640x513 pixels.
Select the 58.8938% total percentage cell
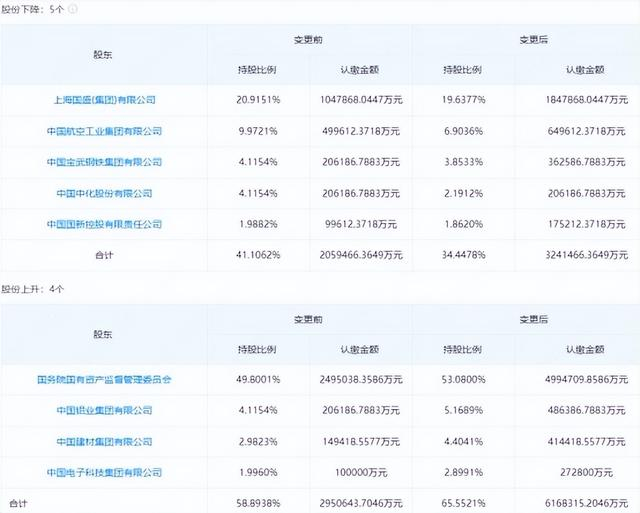pos(258,504)
